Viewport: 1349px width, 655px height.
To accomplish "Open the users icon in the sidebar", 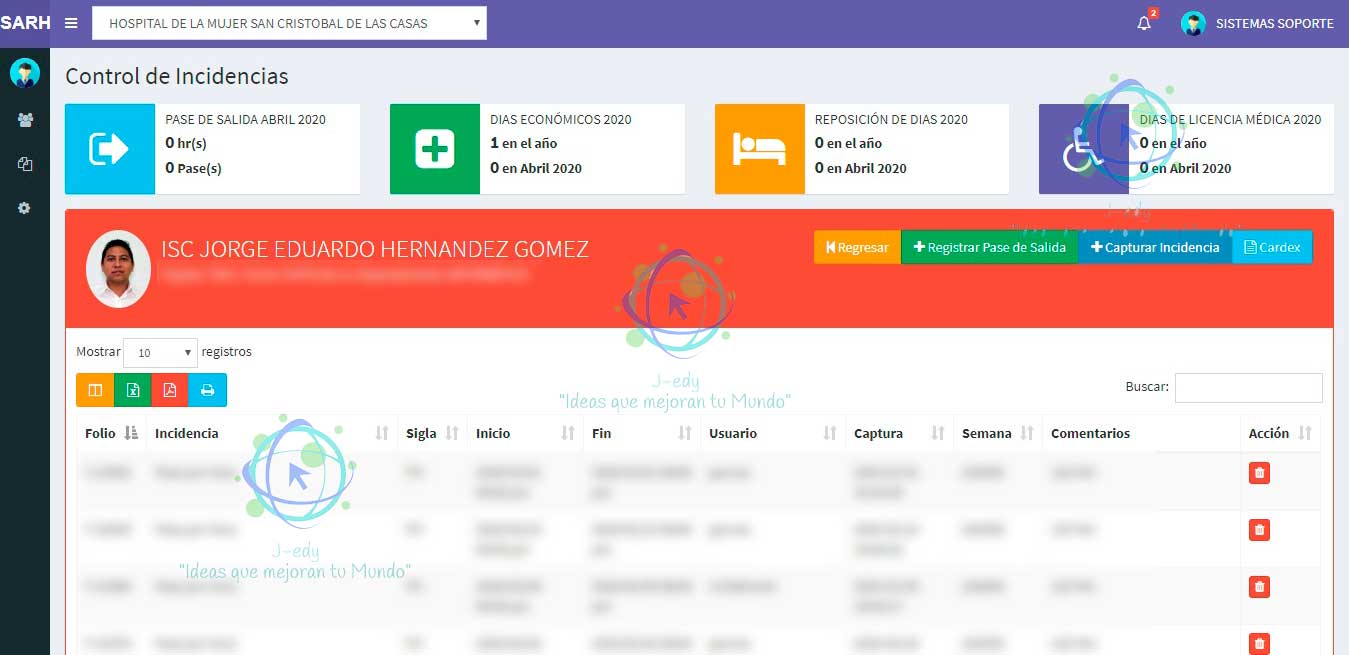I will 25,118.
